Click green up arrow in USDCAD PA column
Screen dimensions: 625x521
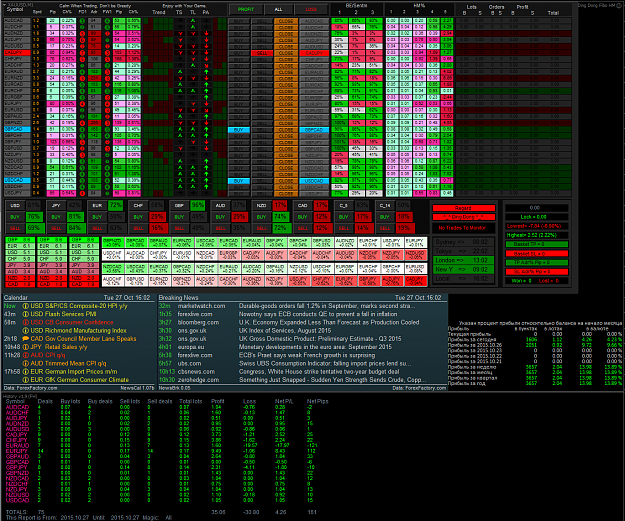point(206,180)
